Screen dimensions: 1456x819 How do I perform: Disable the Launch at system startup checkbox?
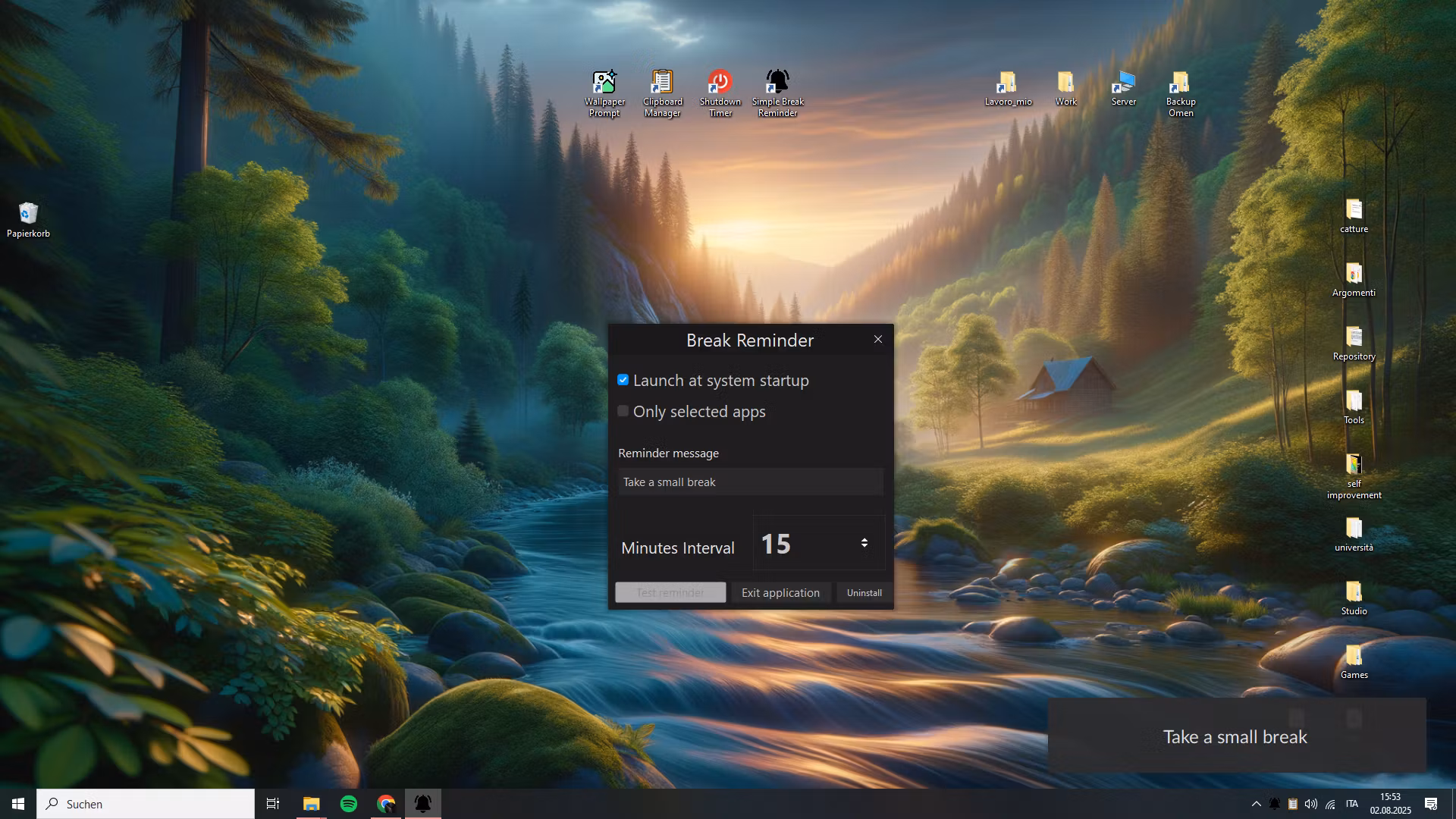tap(623, 380)
